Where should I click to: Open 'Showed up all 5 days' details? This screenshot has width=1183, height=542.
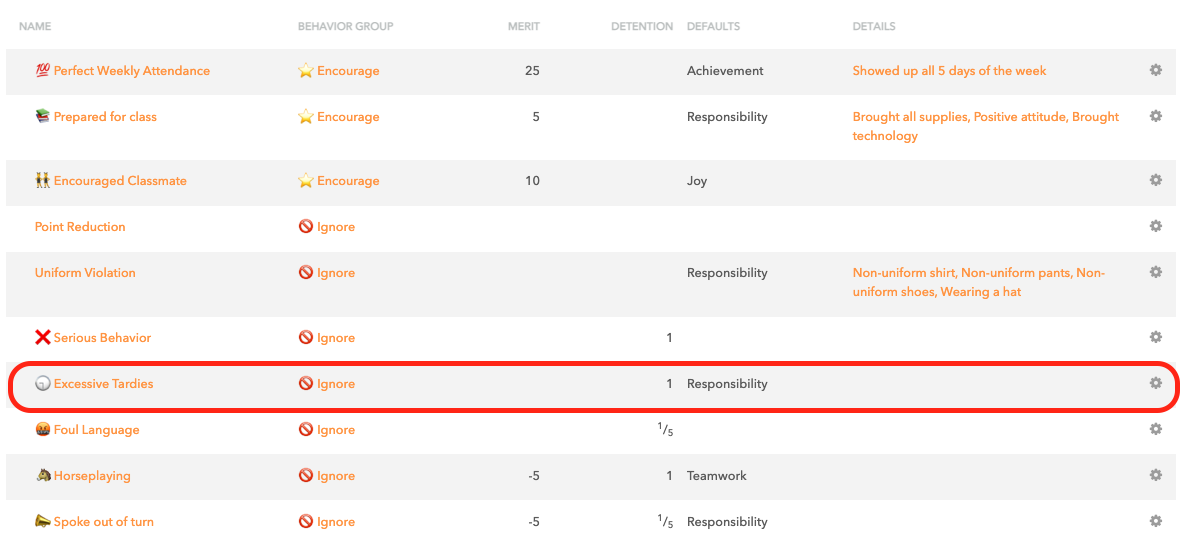[949, 71]
